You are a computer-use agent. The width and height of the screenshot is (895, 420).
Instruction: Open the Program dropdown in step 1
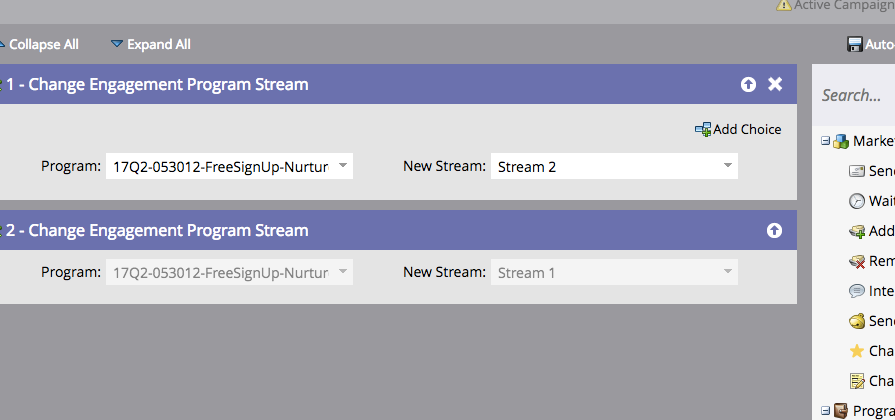coord(229,166)
